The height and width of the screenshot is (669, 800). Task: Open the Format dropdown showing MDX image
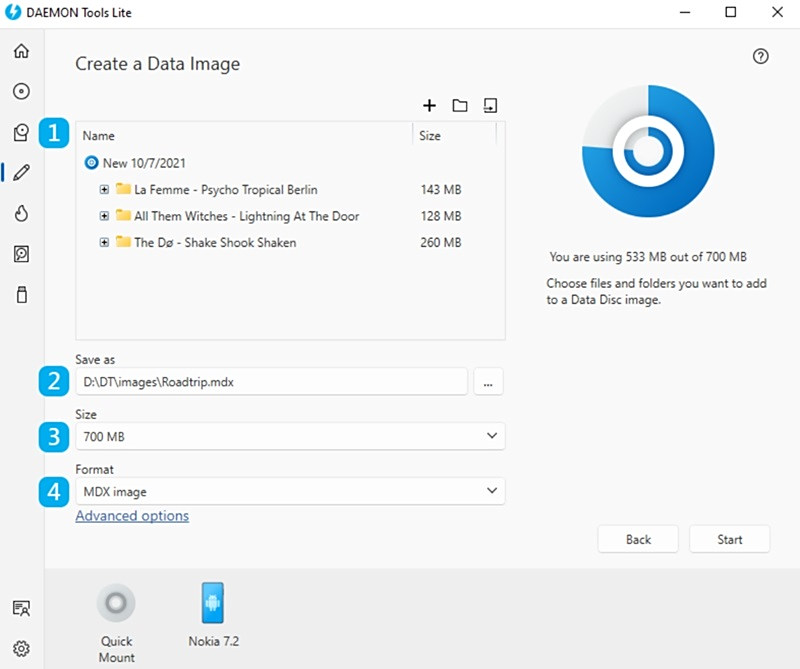(x=290, y=491)
